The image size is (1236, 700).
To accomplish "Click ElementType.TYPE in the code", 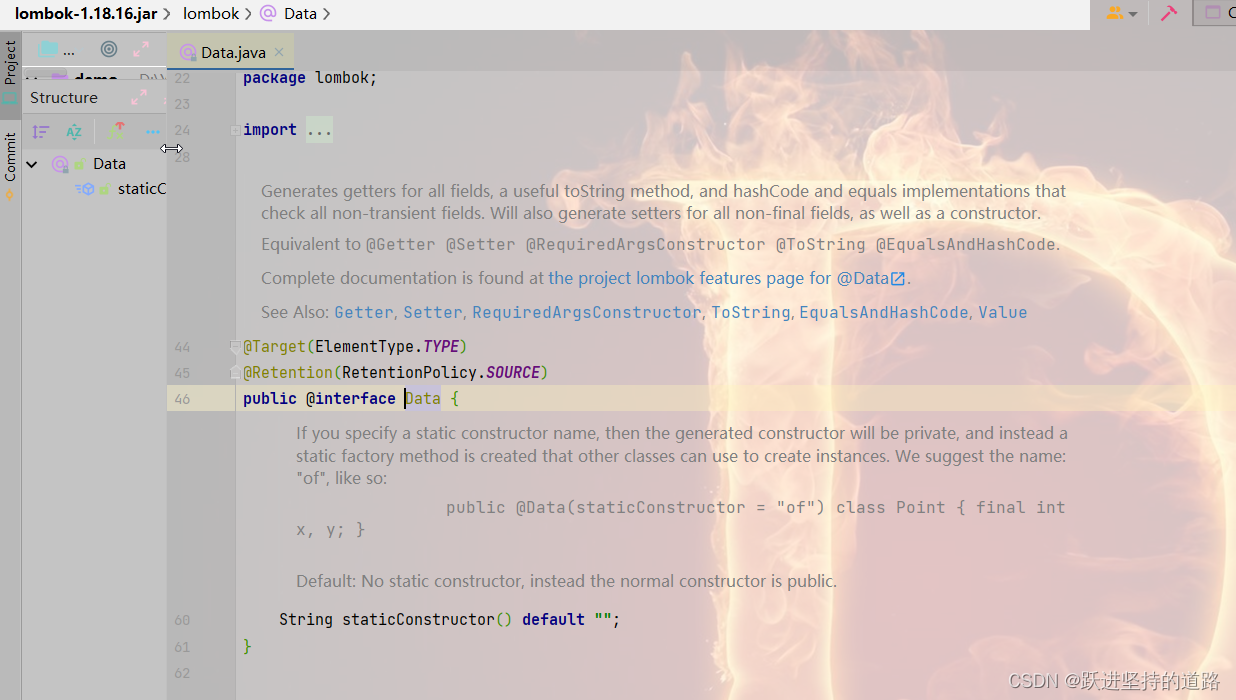I will [x=387, y=346].
